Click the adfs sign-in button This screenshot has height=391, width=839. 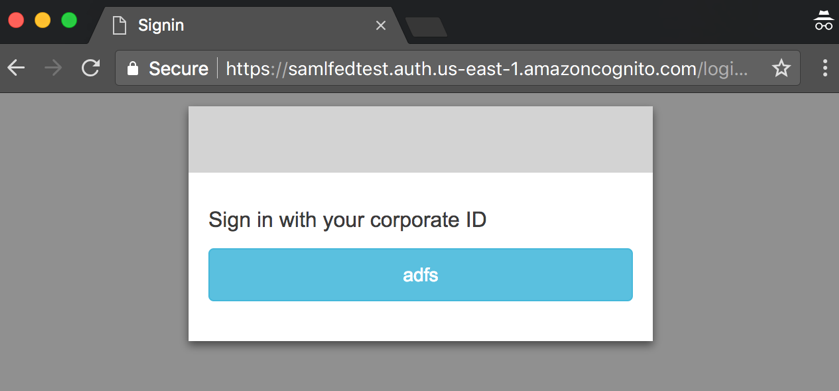coord(420,274)
